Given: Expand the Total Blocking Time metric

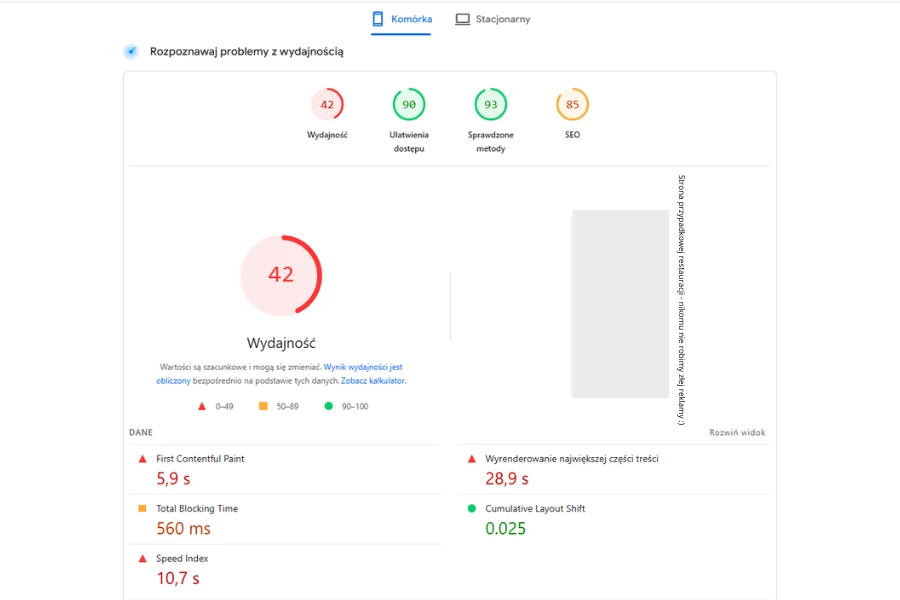Looking at the screenshot, I should (x=197, y=509).
